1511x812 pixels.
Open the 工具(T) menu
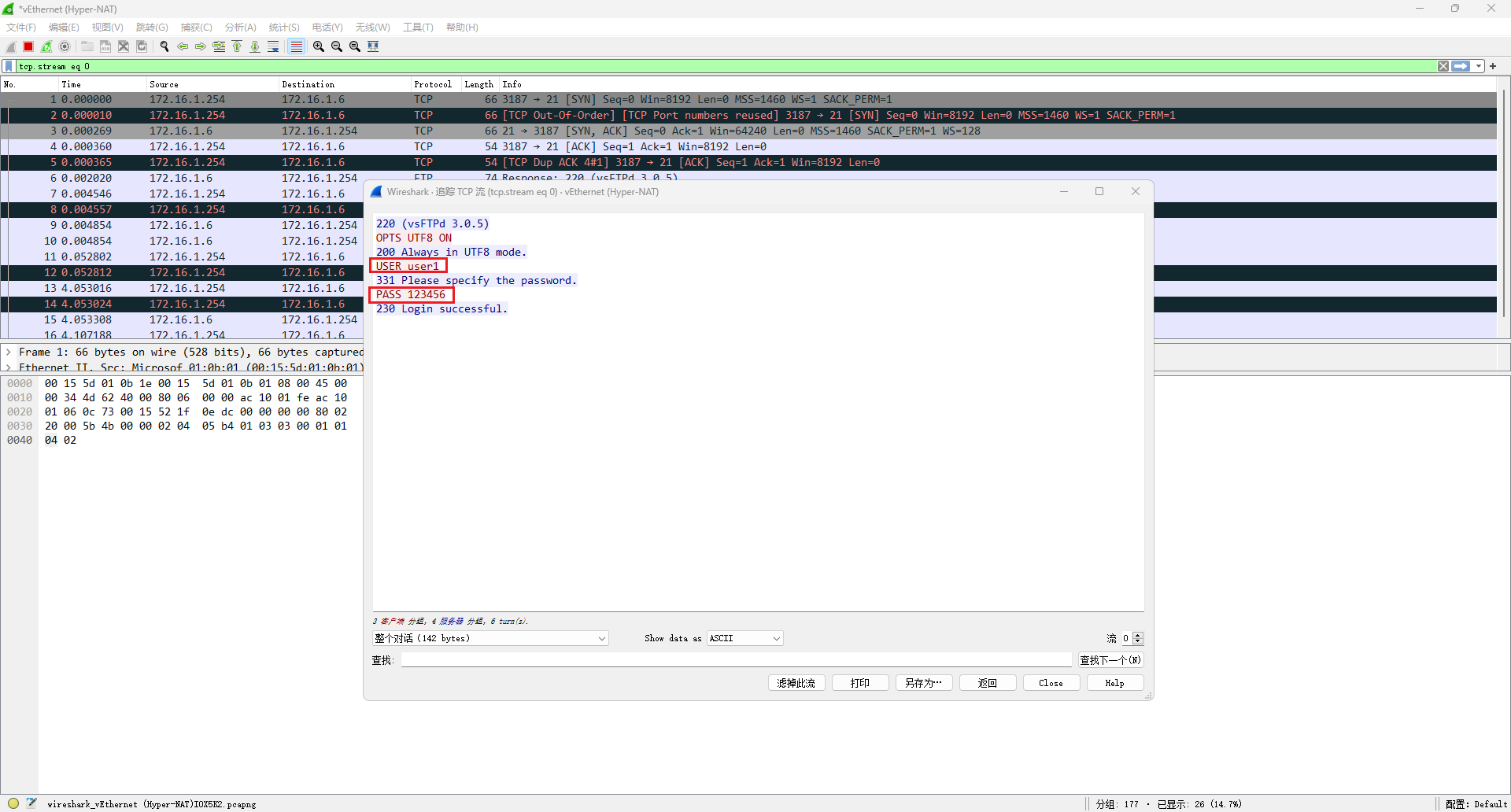(418, 27)
